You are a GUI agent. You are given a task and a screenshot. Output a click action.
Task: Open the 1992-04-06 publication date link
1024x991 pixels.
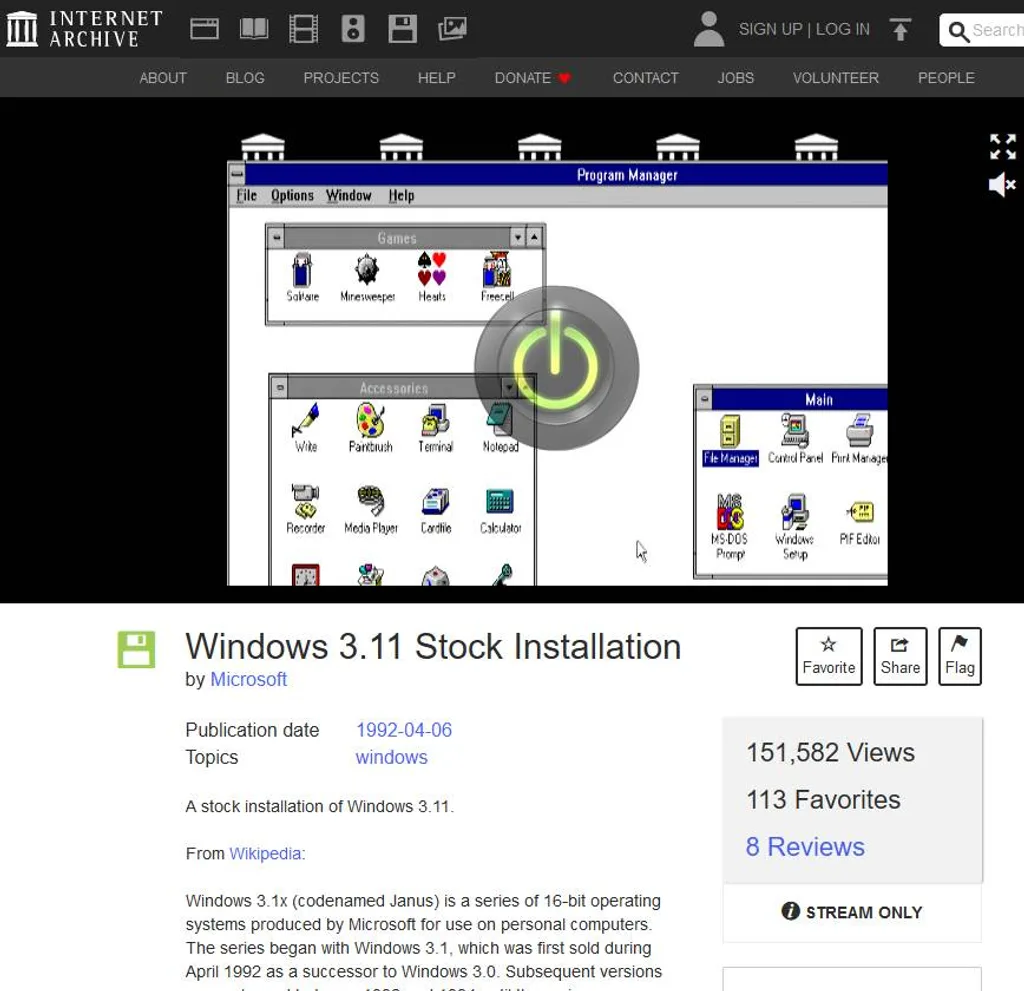[x=404, y=730]
